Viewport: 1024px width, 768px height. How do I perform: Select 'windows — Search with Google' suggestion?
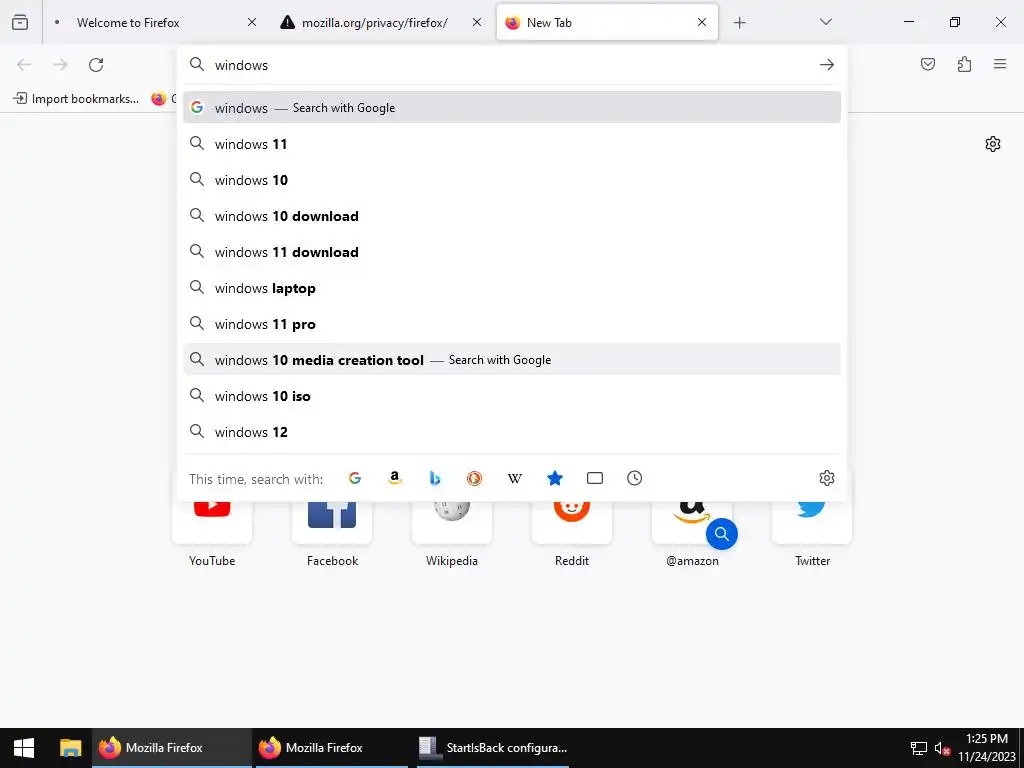(x=512, y=108)
